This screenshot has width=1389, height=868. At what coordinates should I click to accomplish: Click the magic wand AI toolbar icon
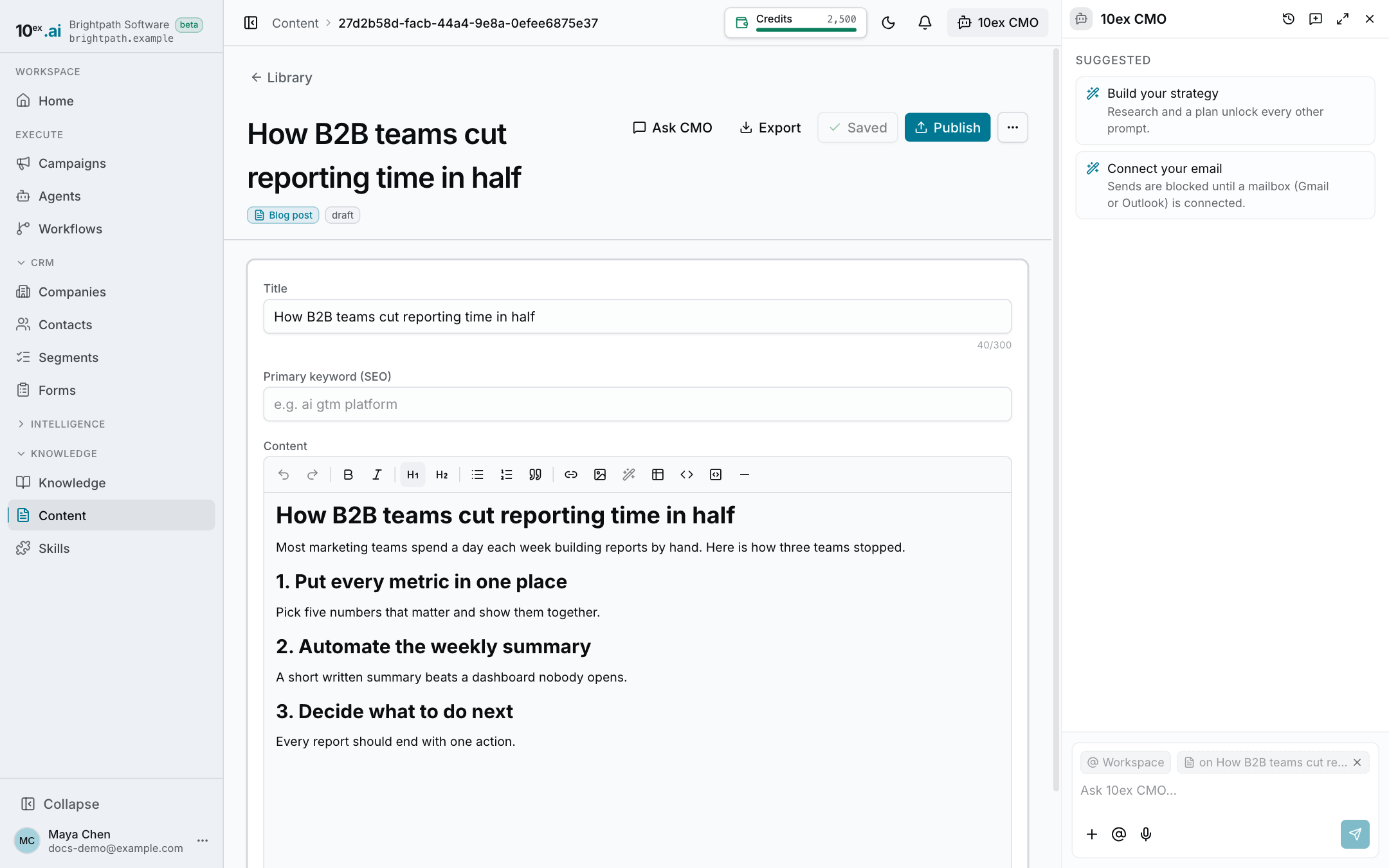(629, 475)
